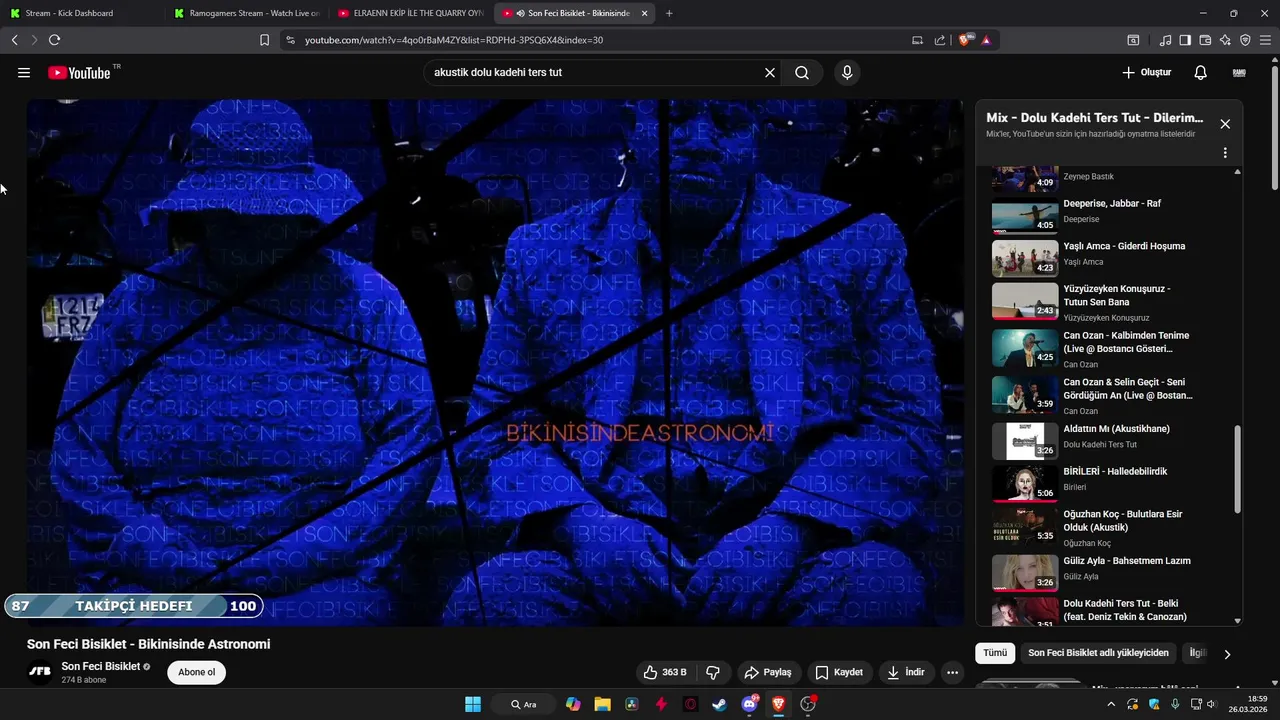Reload the current page
The height and width of the screenshot is (720, 1280).
[x=54, y=40]
